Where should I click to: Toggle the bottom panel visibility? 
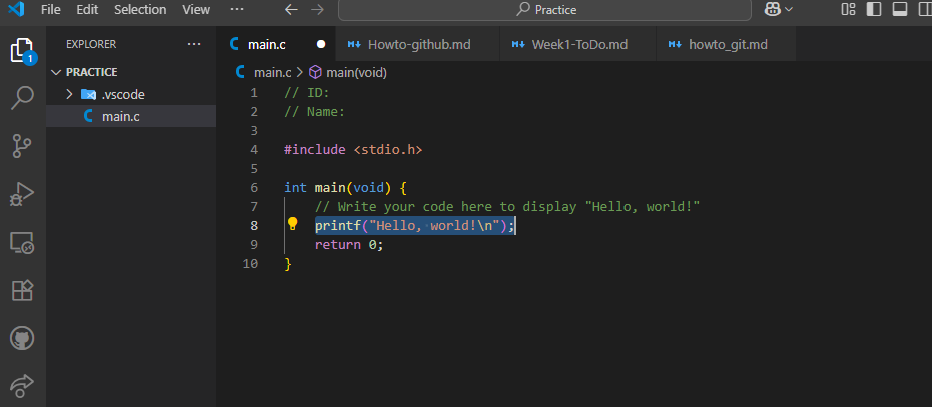899,10
